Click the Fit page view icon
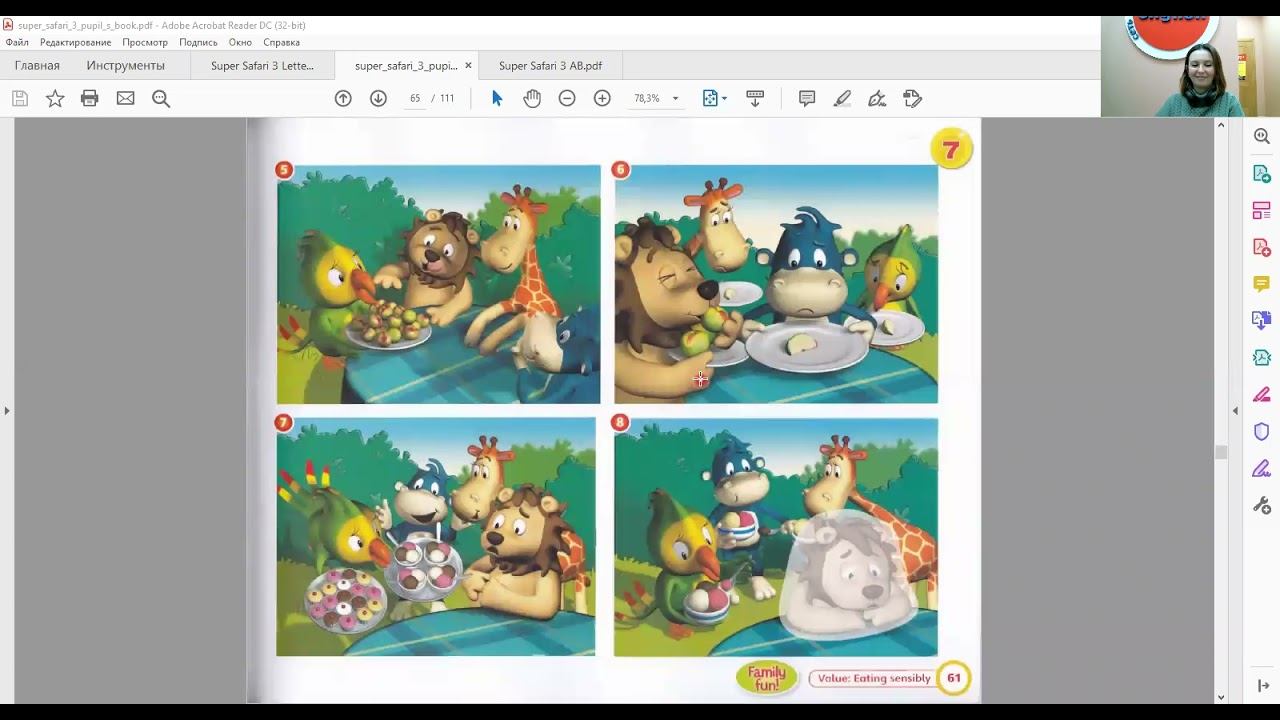The image size is (1280, 720). [710, 98]
